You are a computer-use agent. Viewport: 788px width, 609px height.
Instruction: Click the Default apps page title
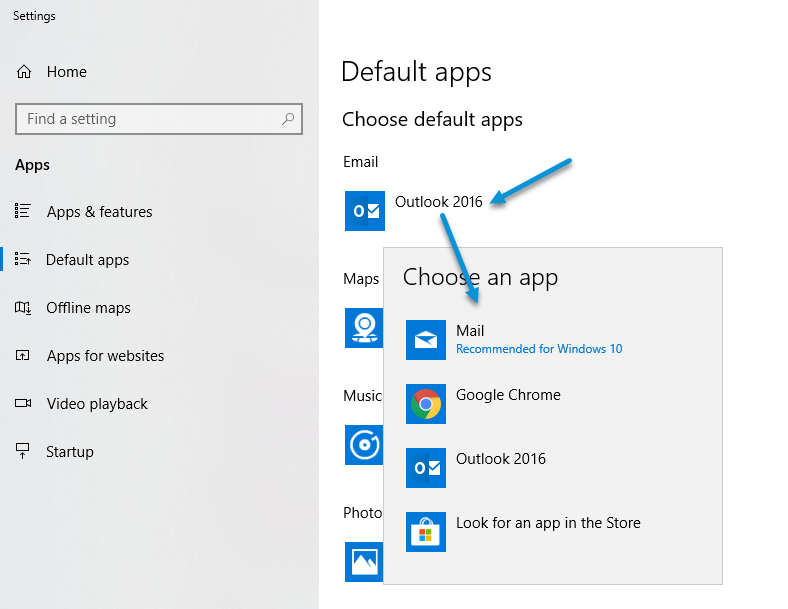point(416,71)
